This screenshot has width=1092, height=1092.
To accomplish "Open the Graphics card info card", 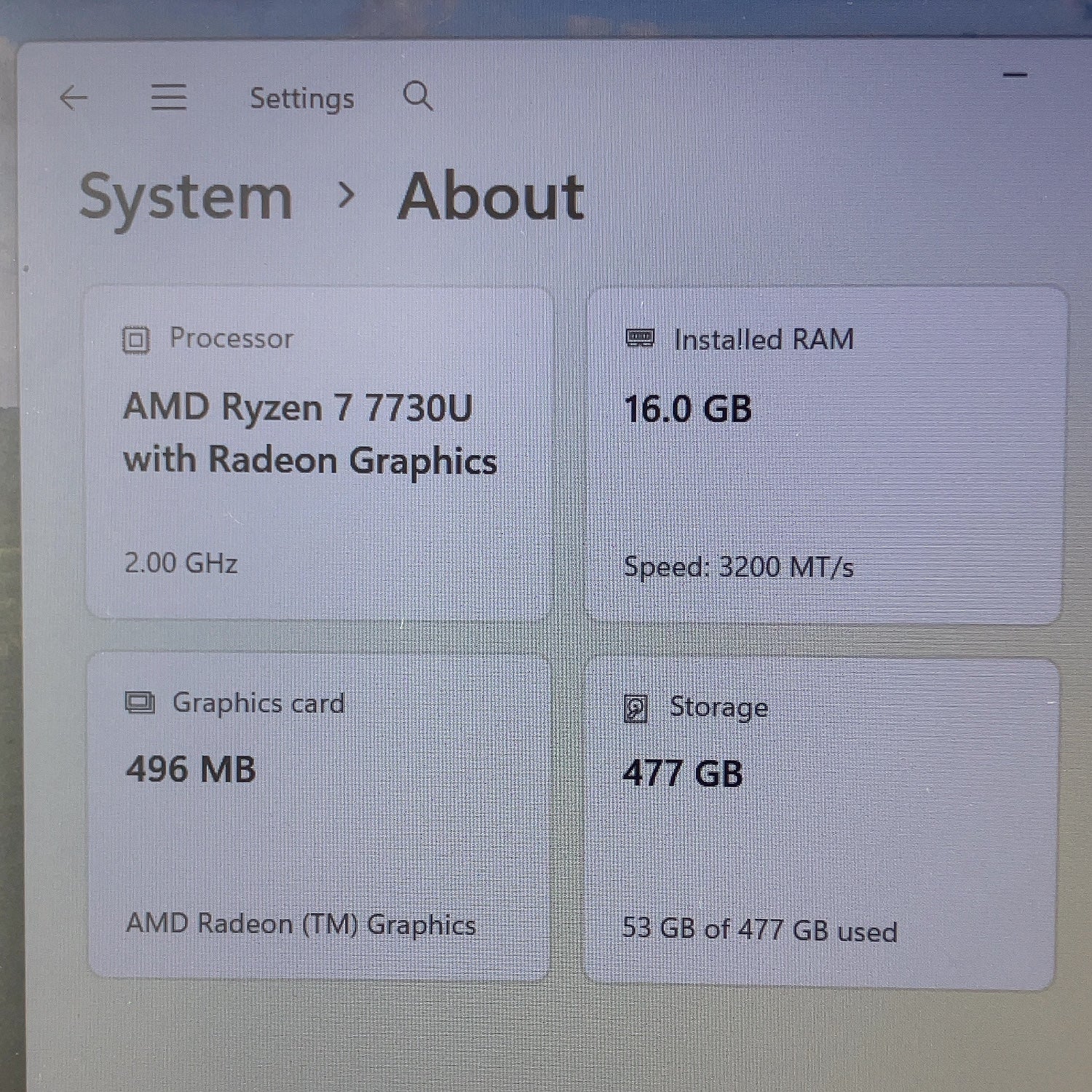I will (x=319, y=815).
